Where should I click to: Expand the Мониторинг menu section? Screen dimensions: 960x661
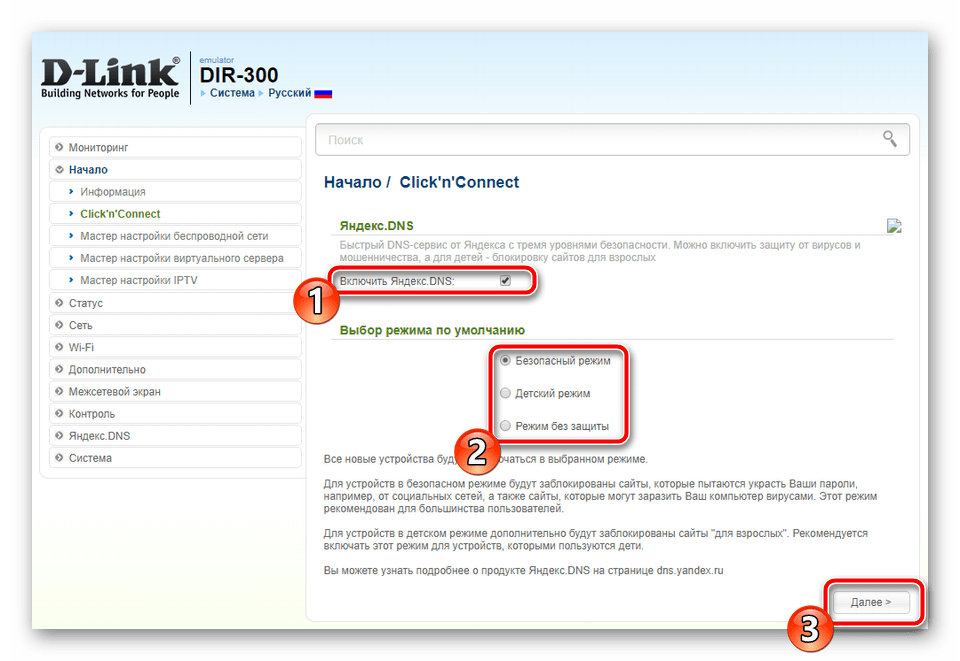click(175, 148)
